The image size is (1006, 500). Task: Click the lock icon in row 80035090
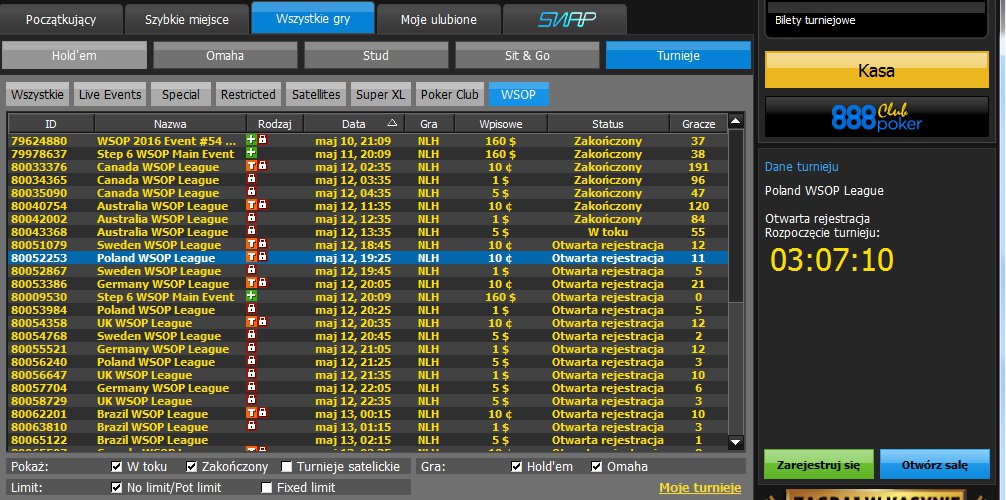click(252, 193)
